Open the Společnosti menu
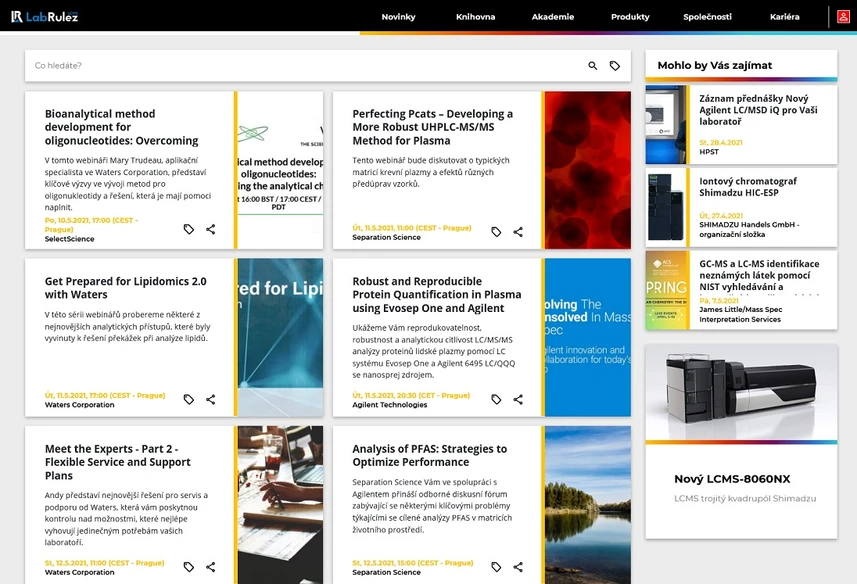 pyautogui.click(x=707, y=17)
